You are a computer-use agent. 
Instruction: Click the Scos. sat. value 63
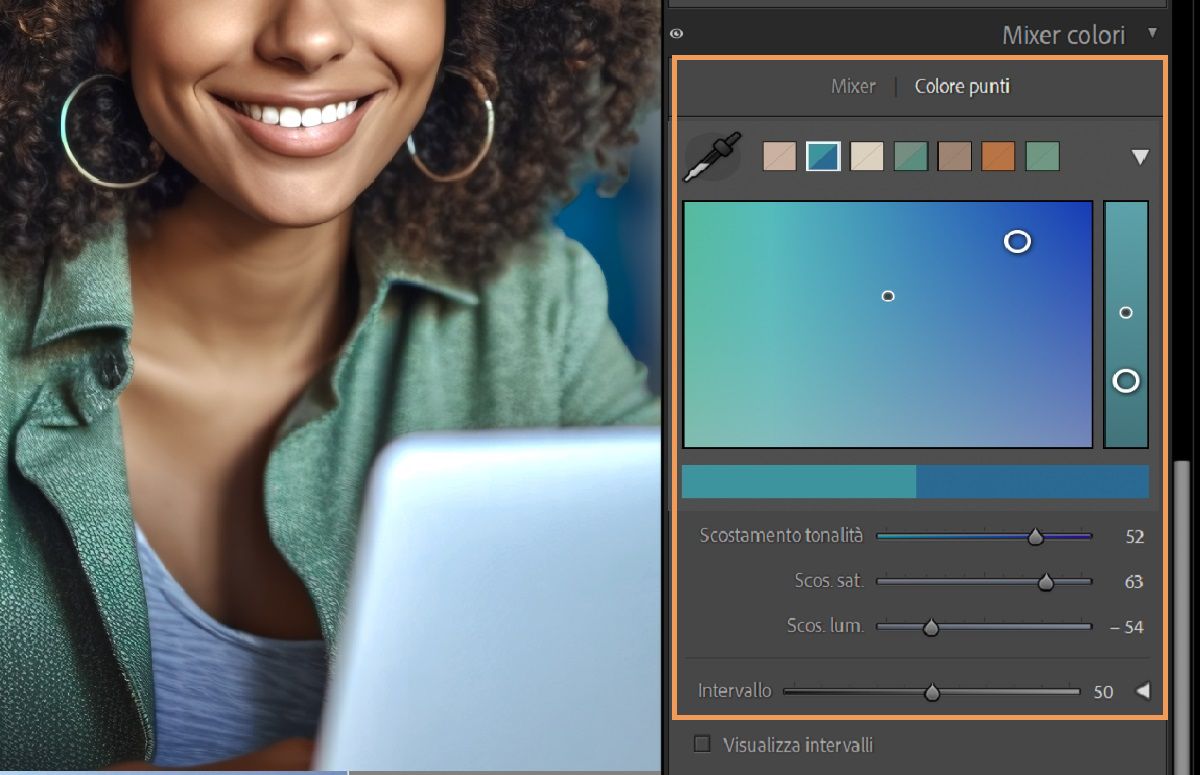tap(1134, 582)
